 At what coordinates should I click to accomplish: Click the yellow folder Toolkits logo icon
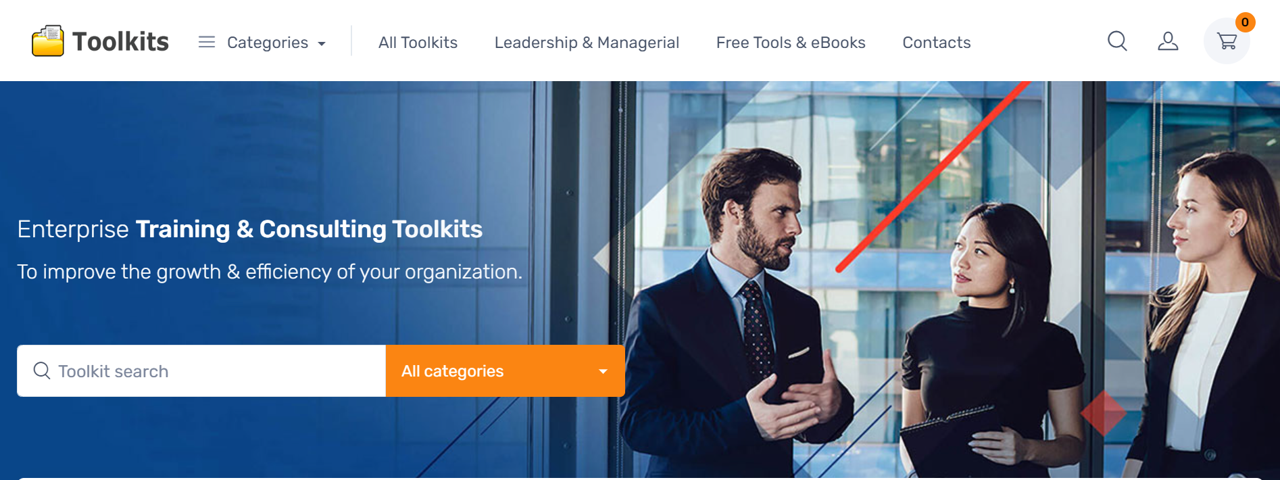tap(48, 41)
